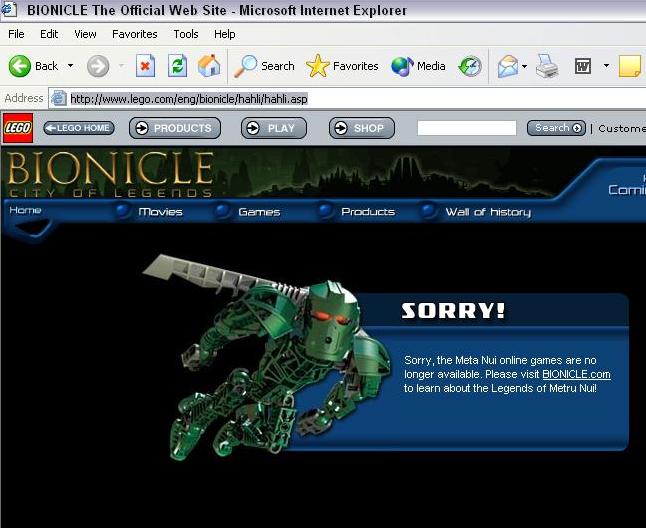Open Movies in Bionicle navigation

click(160, 212)
